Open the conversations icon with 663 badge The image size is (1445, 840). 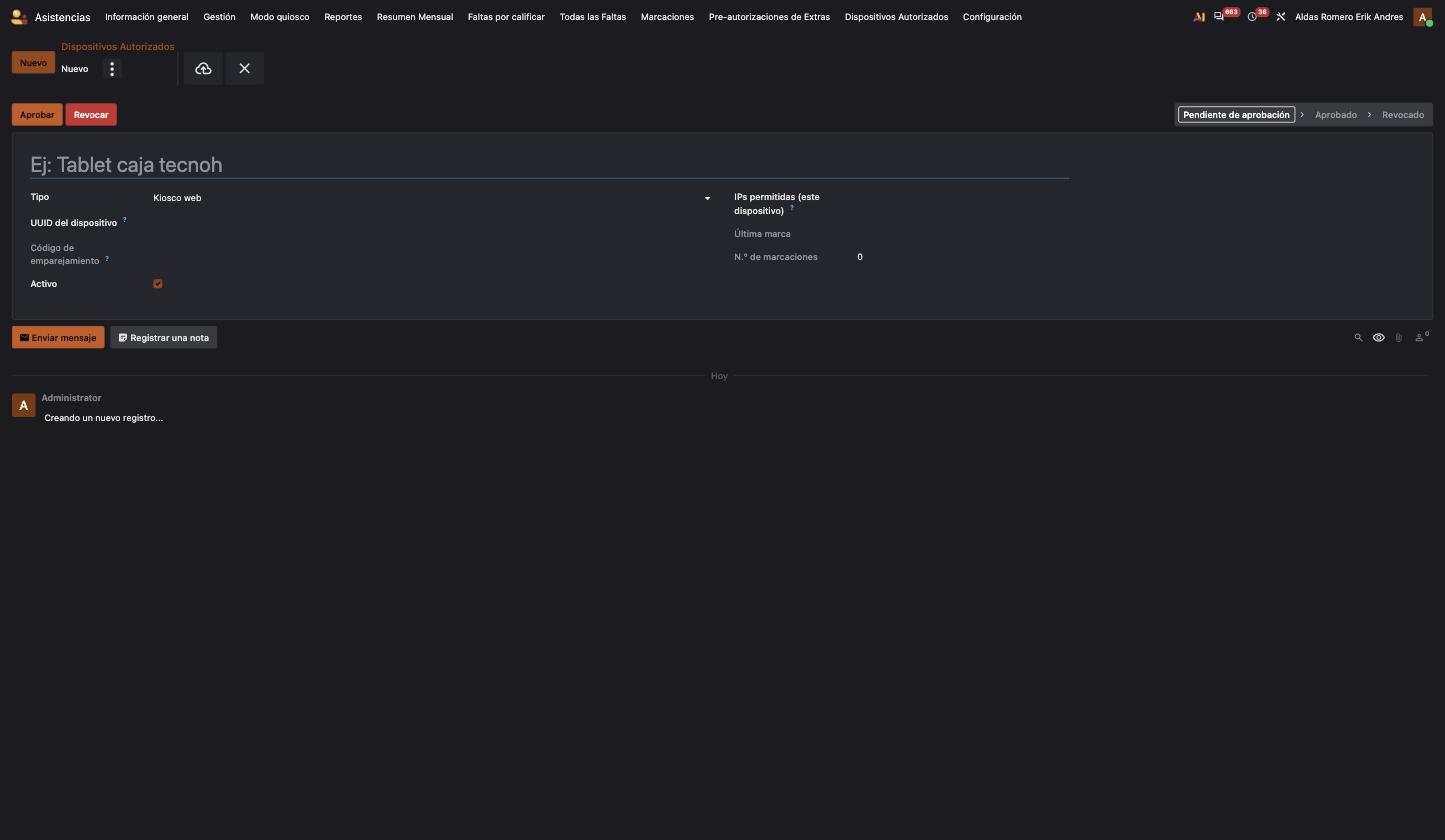(1219, 17)
